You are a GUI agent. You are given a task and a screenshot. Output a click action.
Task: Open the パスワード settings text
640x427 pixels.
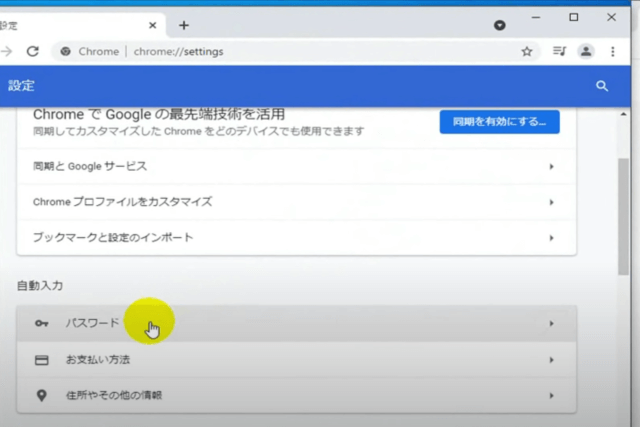[93, 323]
